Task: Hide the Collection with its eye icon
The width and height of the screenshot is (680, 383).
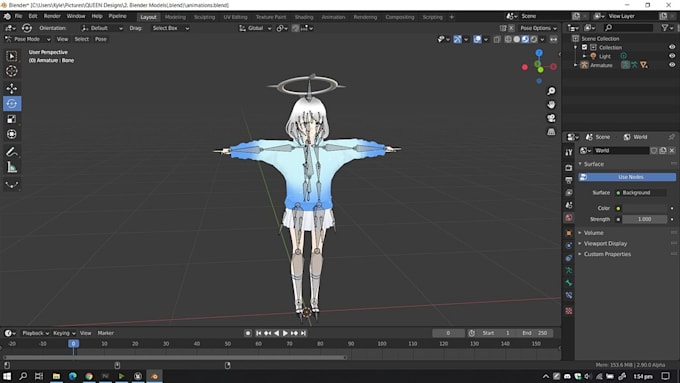Action: pos(672,47)
